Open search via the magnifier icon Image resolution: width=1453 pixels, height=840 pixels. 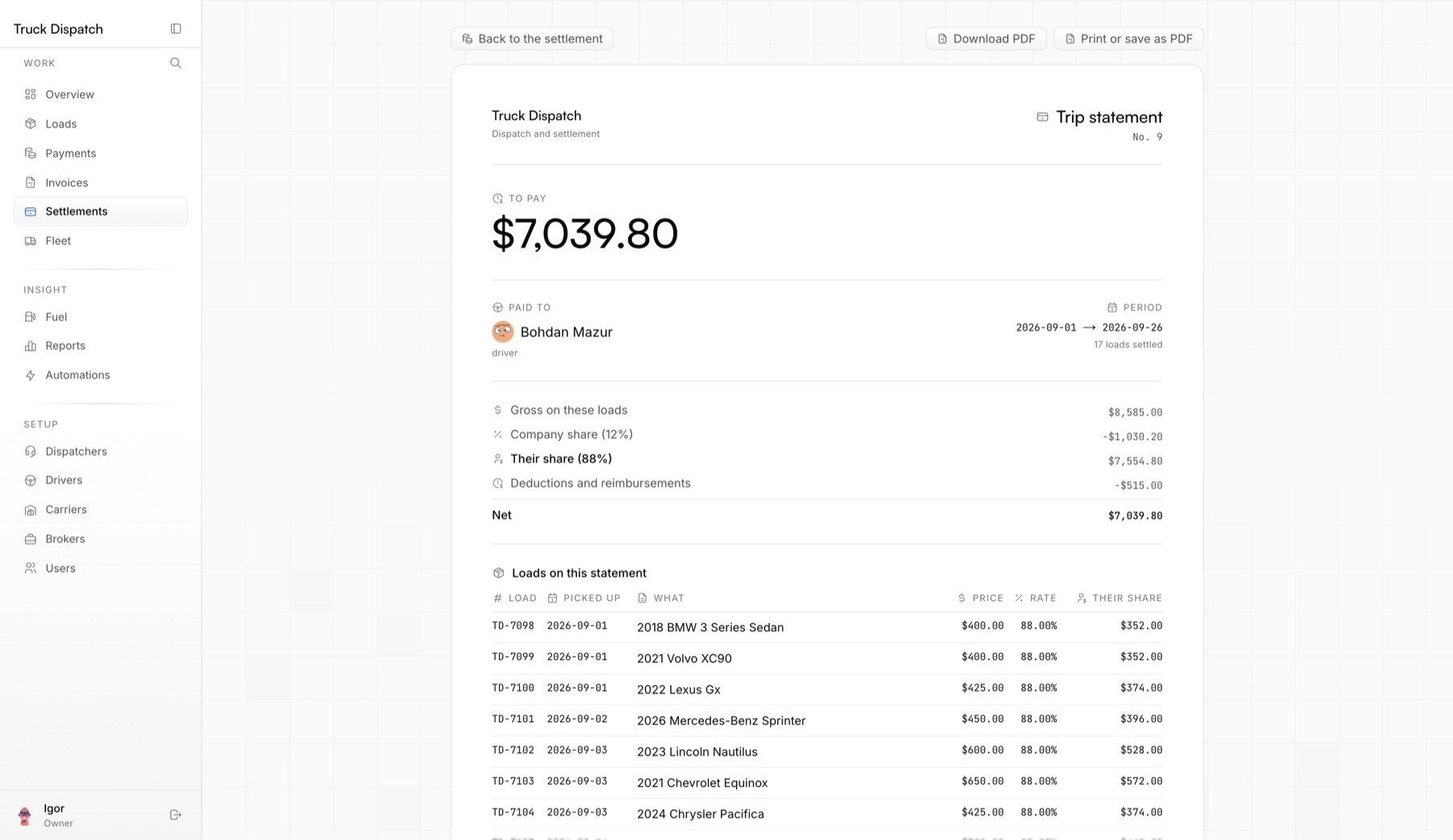(x=176, y=63)
